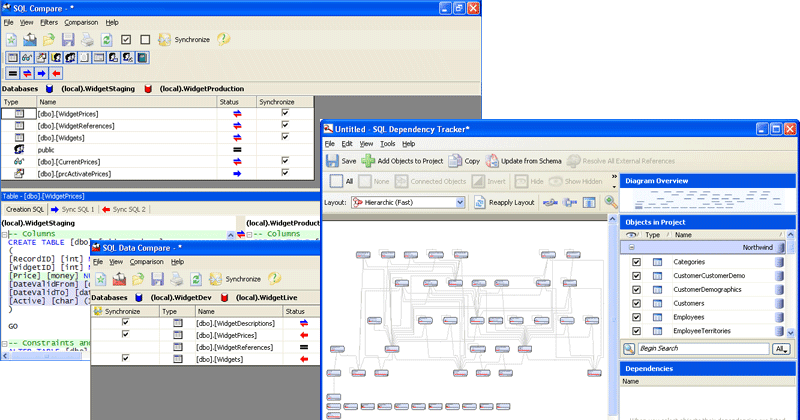Click the table view icon next to Reapply Layout
Image resolution: width=800 pixels, height=420 pixels.
click(589, 203)
